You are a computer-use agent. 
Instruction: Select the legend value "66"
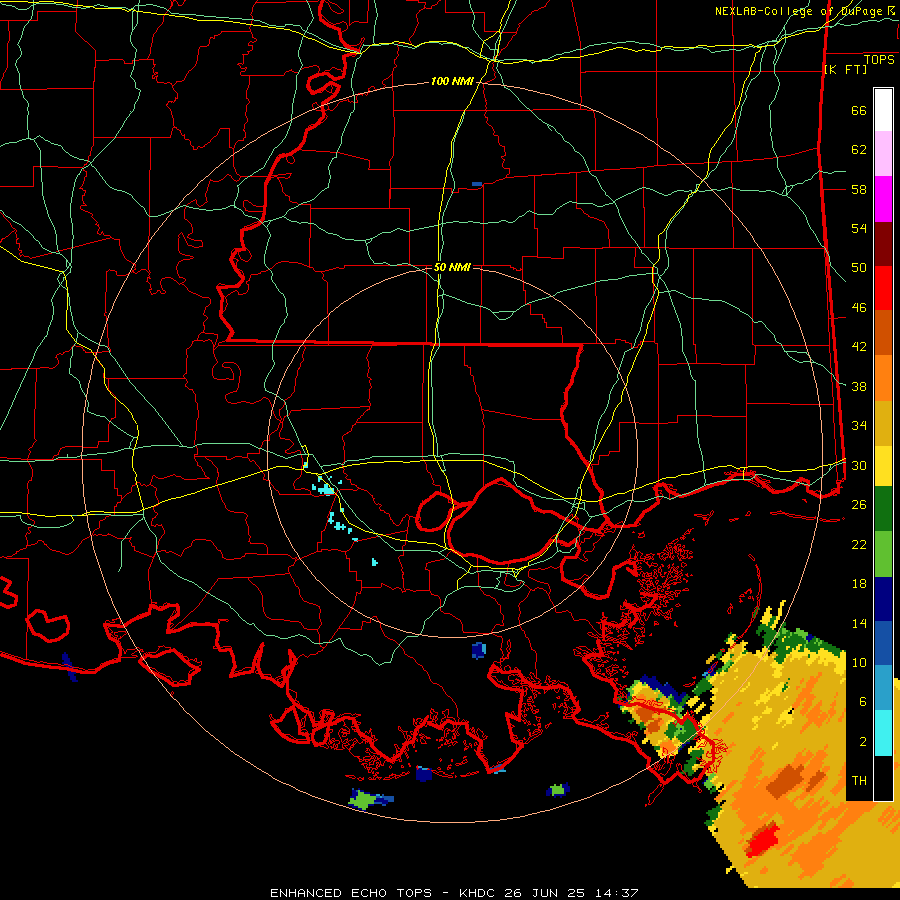pyautogui.click(x=859, y=110)
